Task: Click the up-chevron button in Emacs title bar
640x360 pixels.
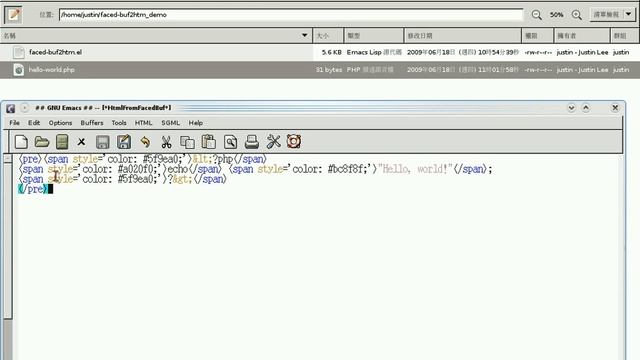Action: point(586,108)
